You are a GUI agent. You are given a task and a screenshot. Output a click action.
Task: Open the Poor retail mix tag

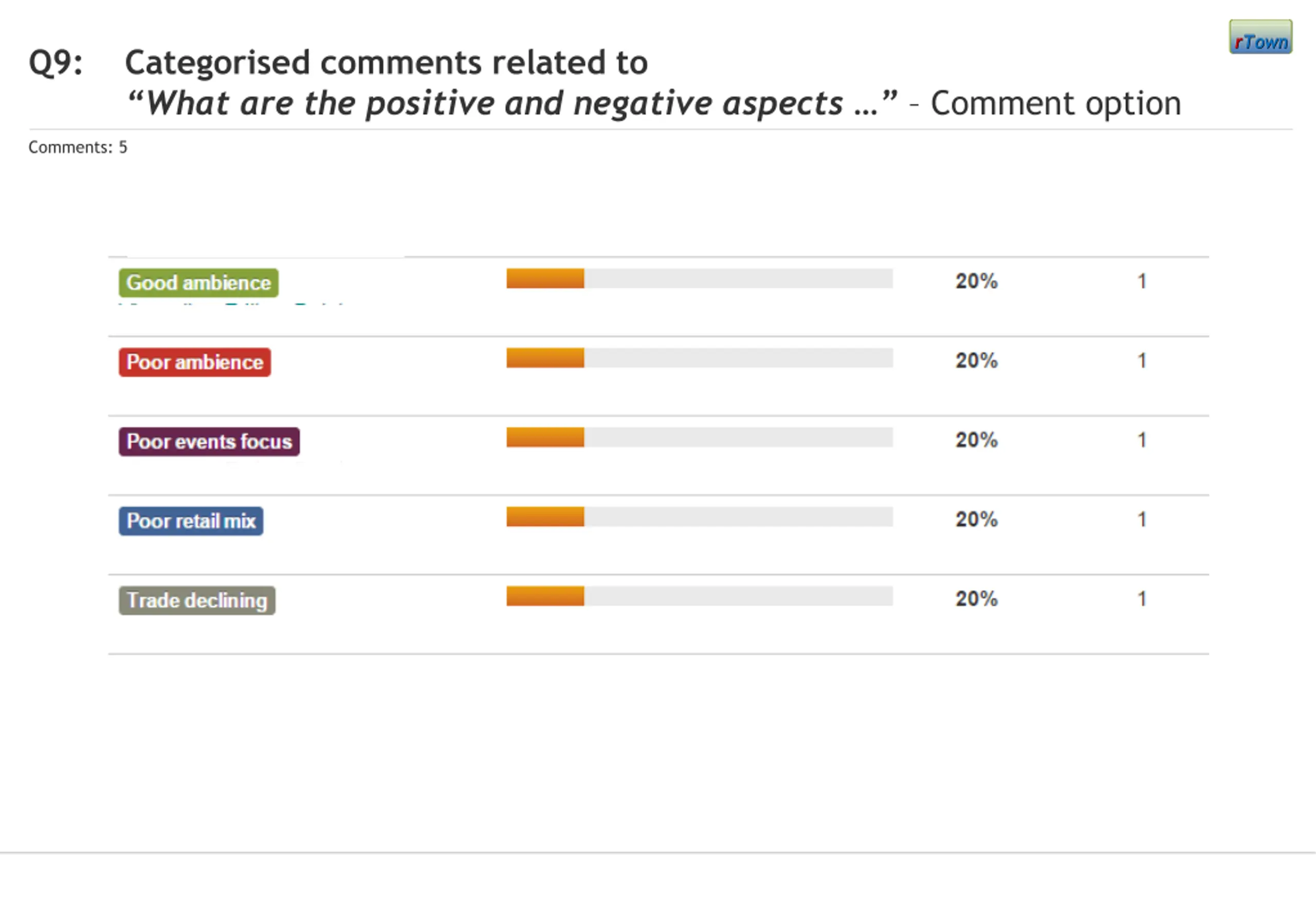(191, 521)
